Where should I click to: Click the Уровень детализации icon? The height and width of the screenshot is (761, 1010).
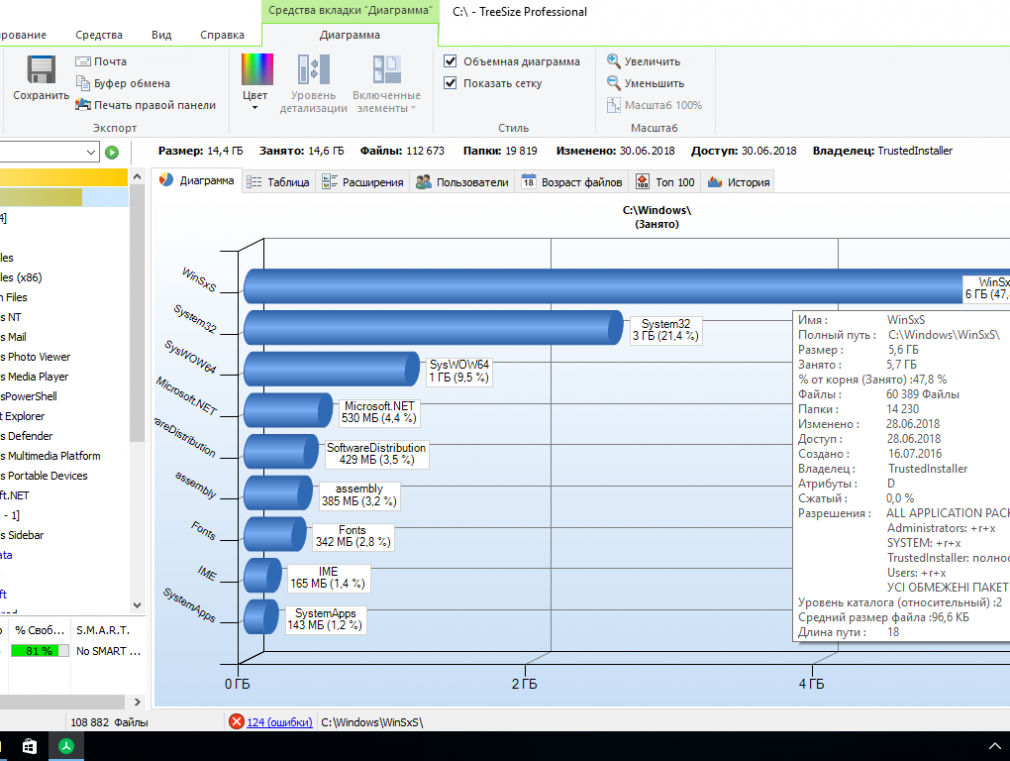point(314,70)
